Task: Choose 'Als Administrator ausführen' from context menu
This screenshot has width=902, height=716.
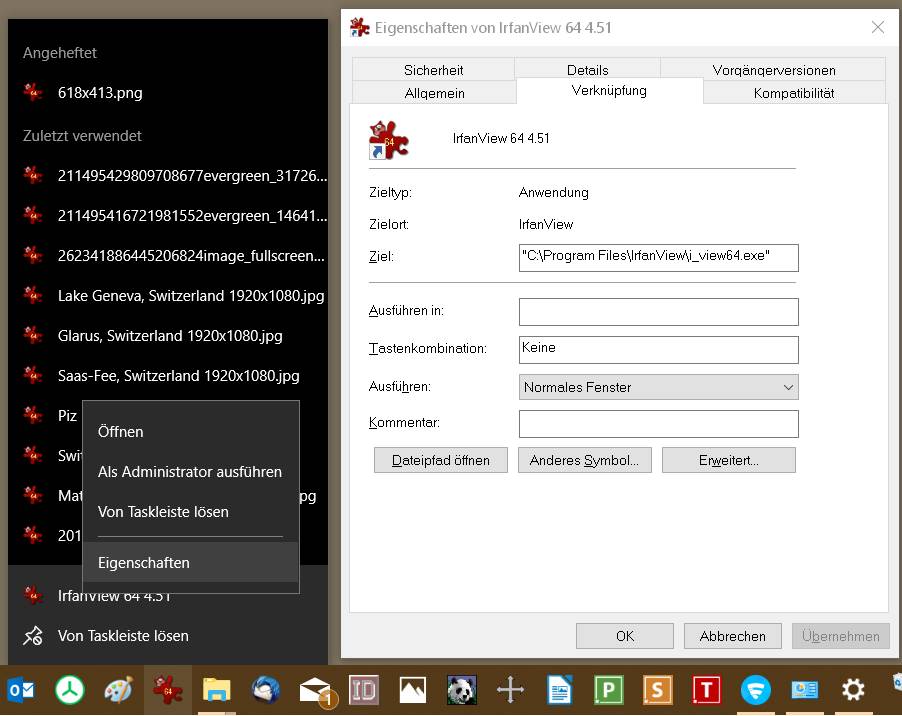Action: (x=190, y=472)
